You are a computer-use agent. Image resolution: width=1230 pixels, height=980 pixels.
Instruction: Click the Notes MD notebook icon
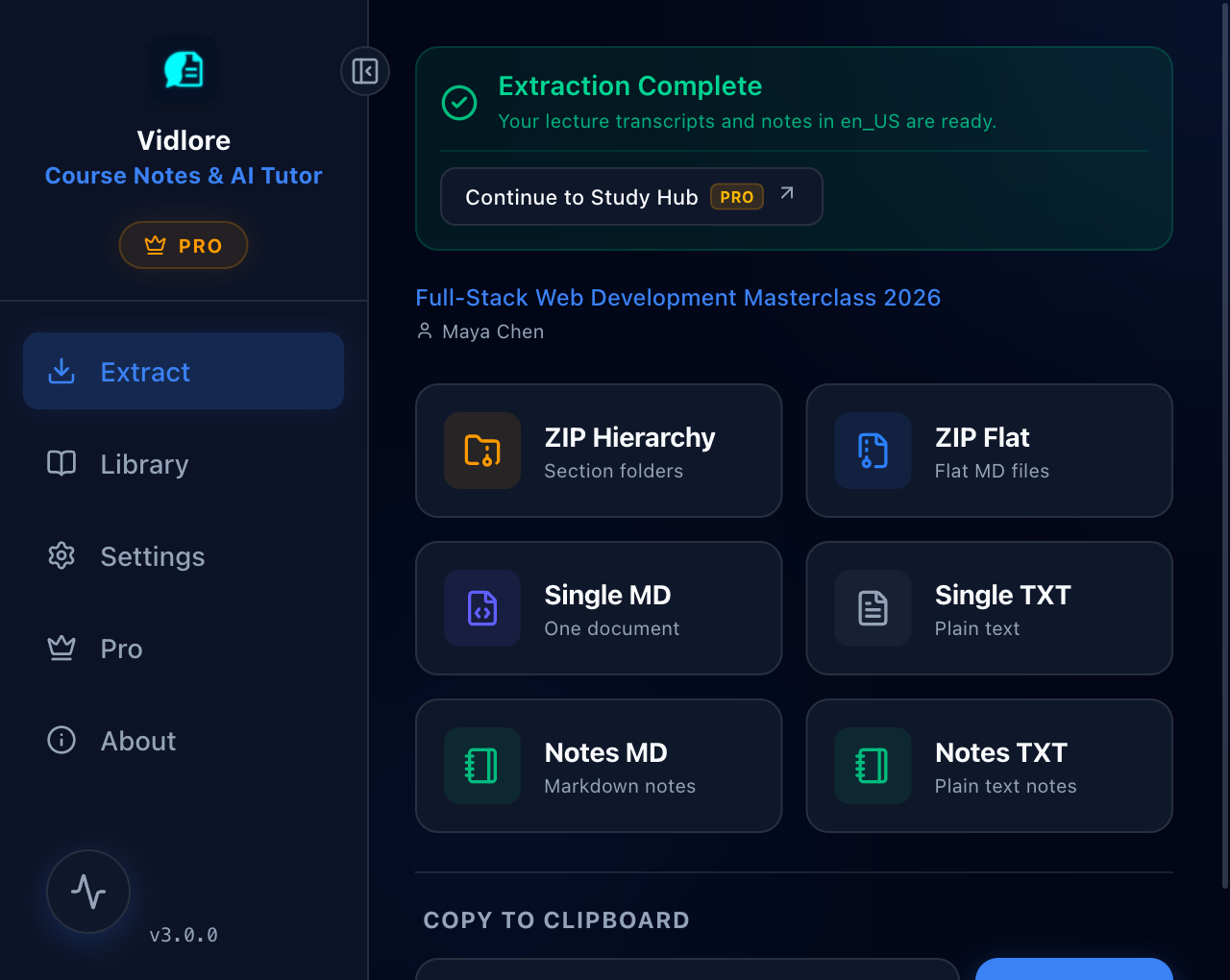pos(482,766)
